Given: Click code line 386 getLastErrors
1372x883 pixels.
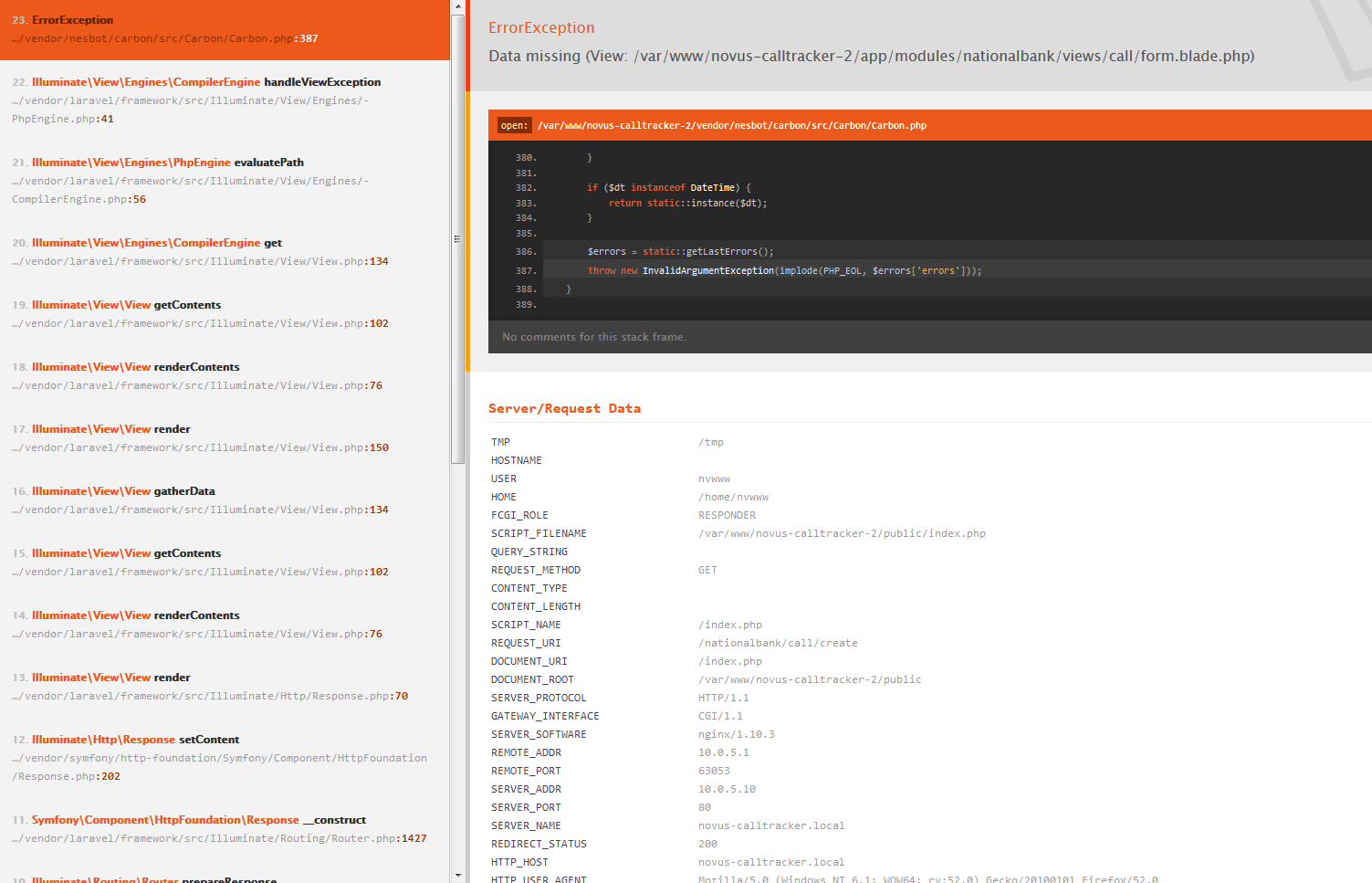Looking at the screenshot, I should [680, 251].
